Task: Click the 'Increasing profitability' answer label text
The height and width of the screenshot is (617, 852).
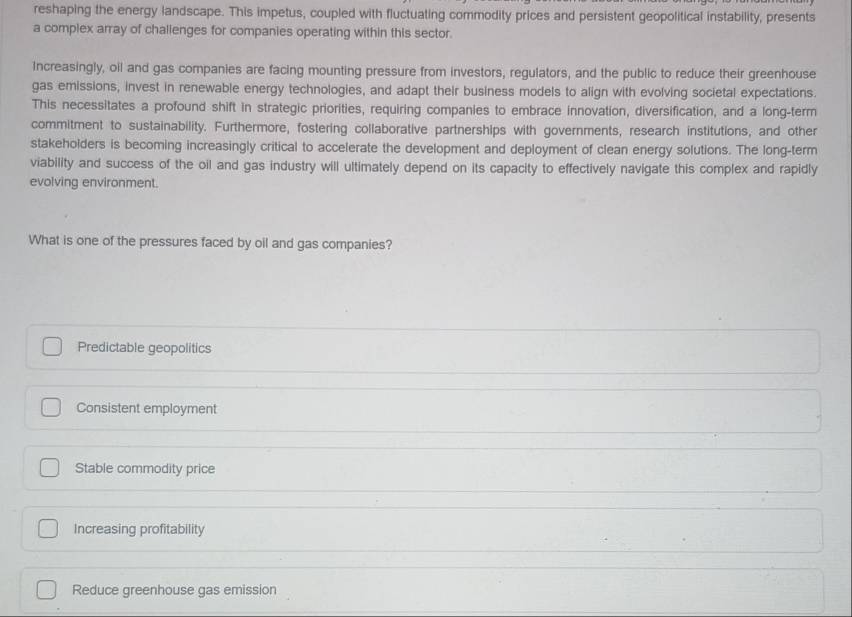Action: [139, 529]
